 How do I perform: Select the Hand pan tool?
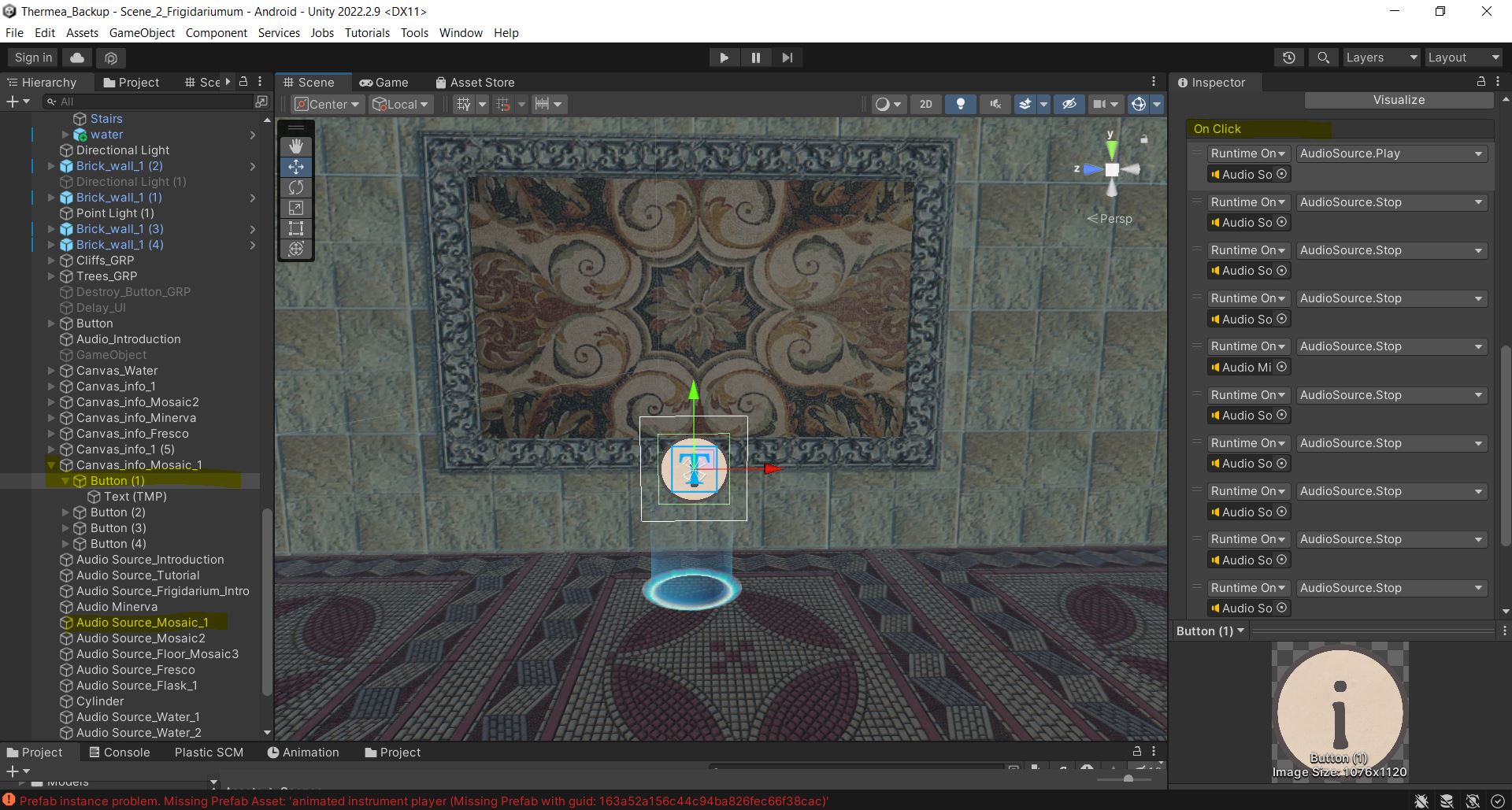[x=295, y=145]
